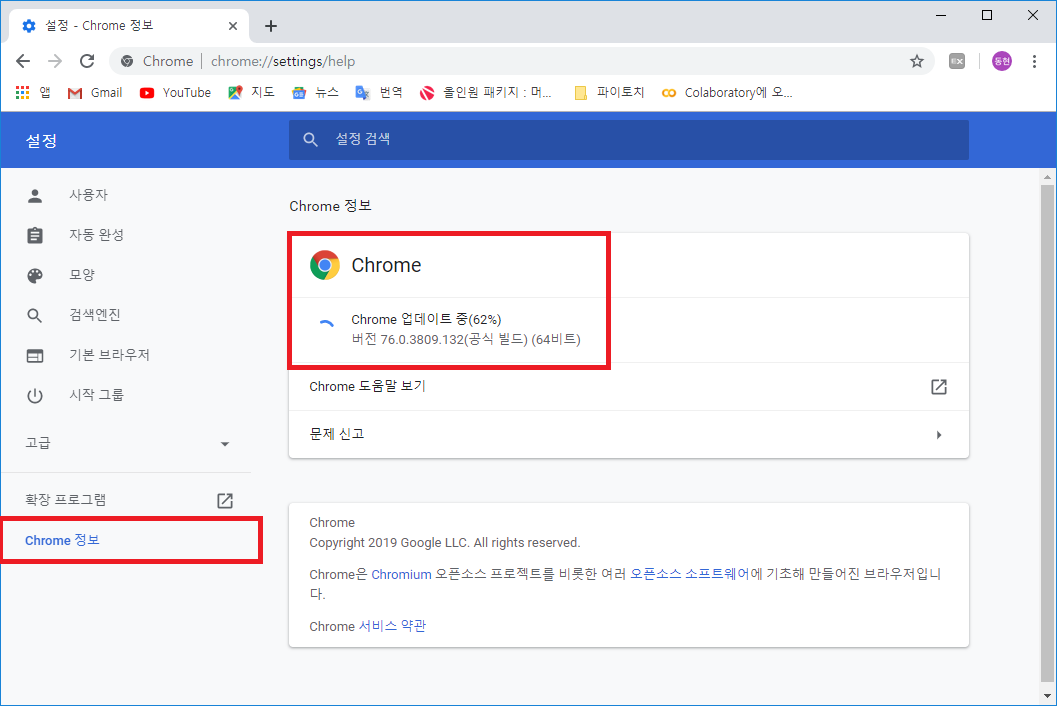The width and height of the screenshot is (1057, 706).
Task: Open the Gmail bookmark
Action: tap(95, 92)
